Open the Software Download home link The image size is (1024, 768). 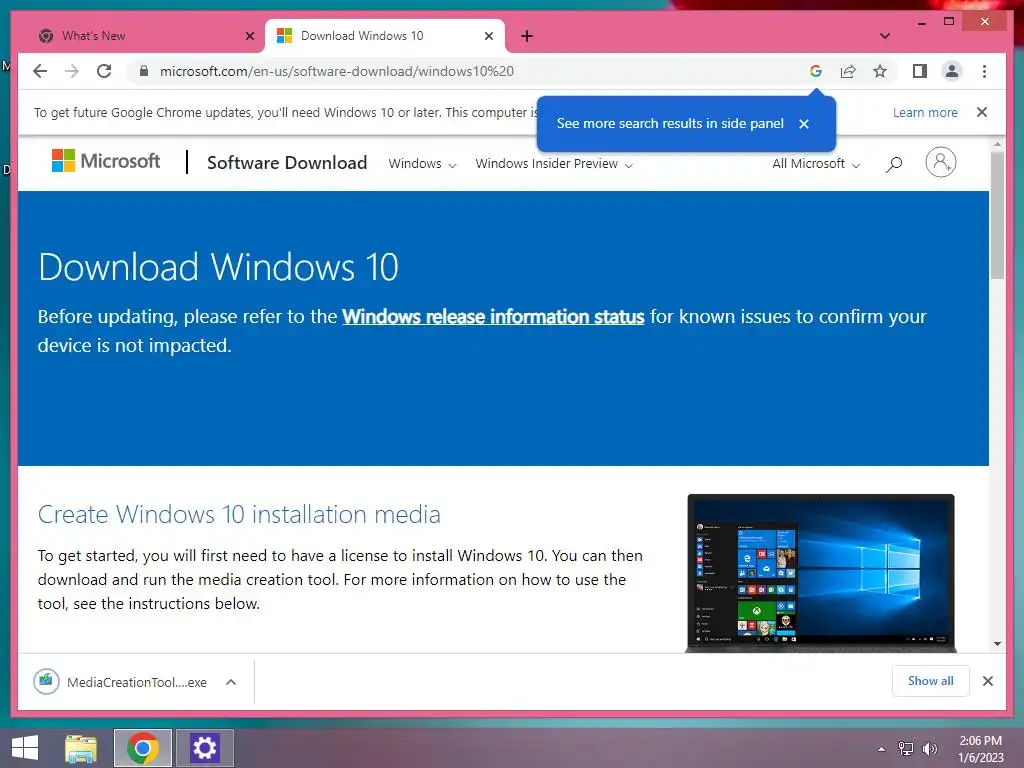[x=287, y=163]
